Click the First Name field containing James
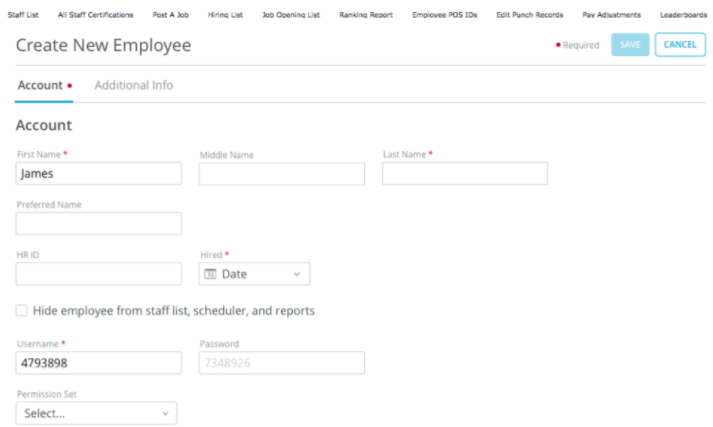The height and width of the screenshot is (427, 713). 98,174
